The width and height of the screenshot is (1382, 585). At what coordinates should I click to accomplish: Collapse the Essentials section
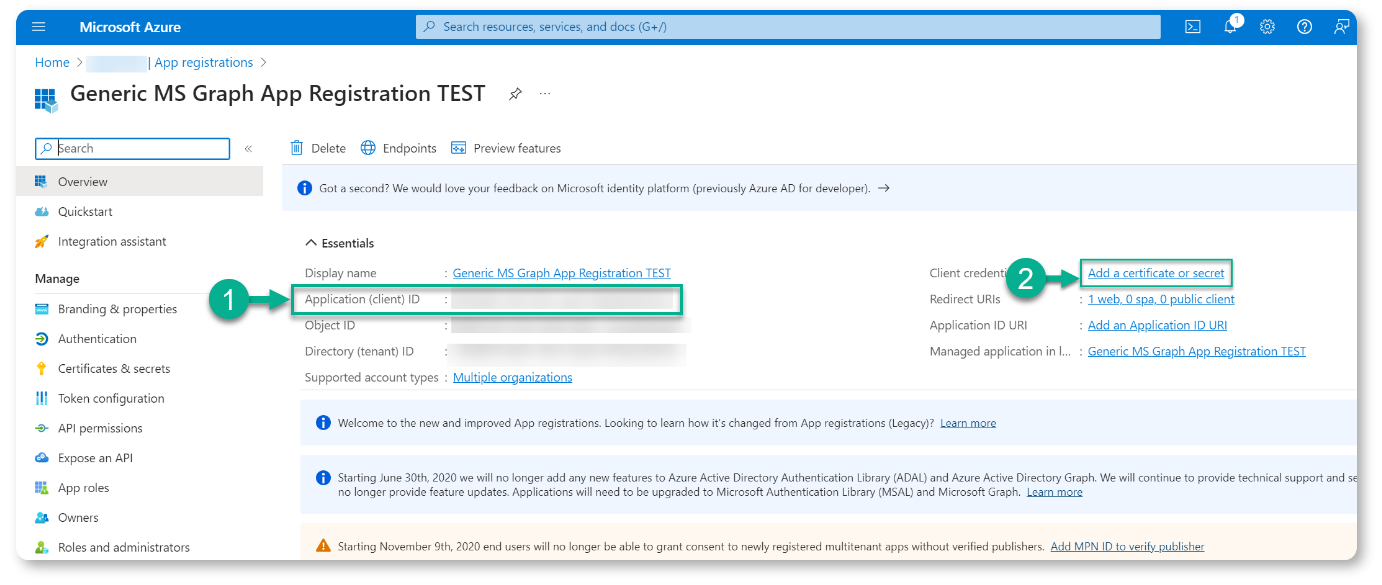pos(309,243)
